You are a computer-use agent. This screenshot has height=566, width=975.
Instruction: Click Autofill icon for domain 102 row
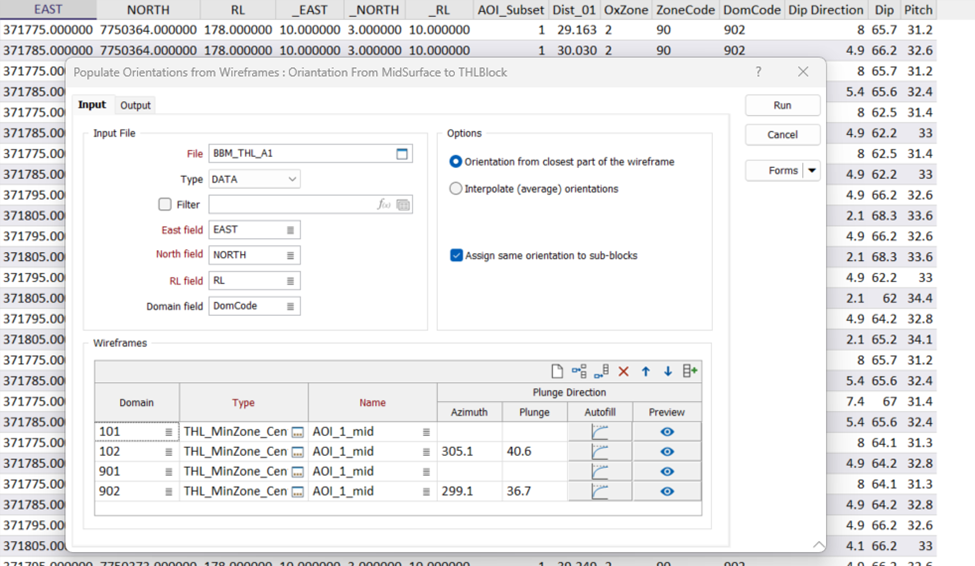pyautogui.click(x=600, y=452)
